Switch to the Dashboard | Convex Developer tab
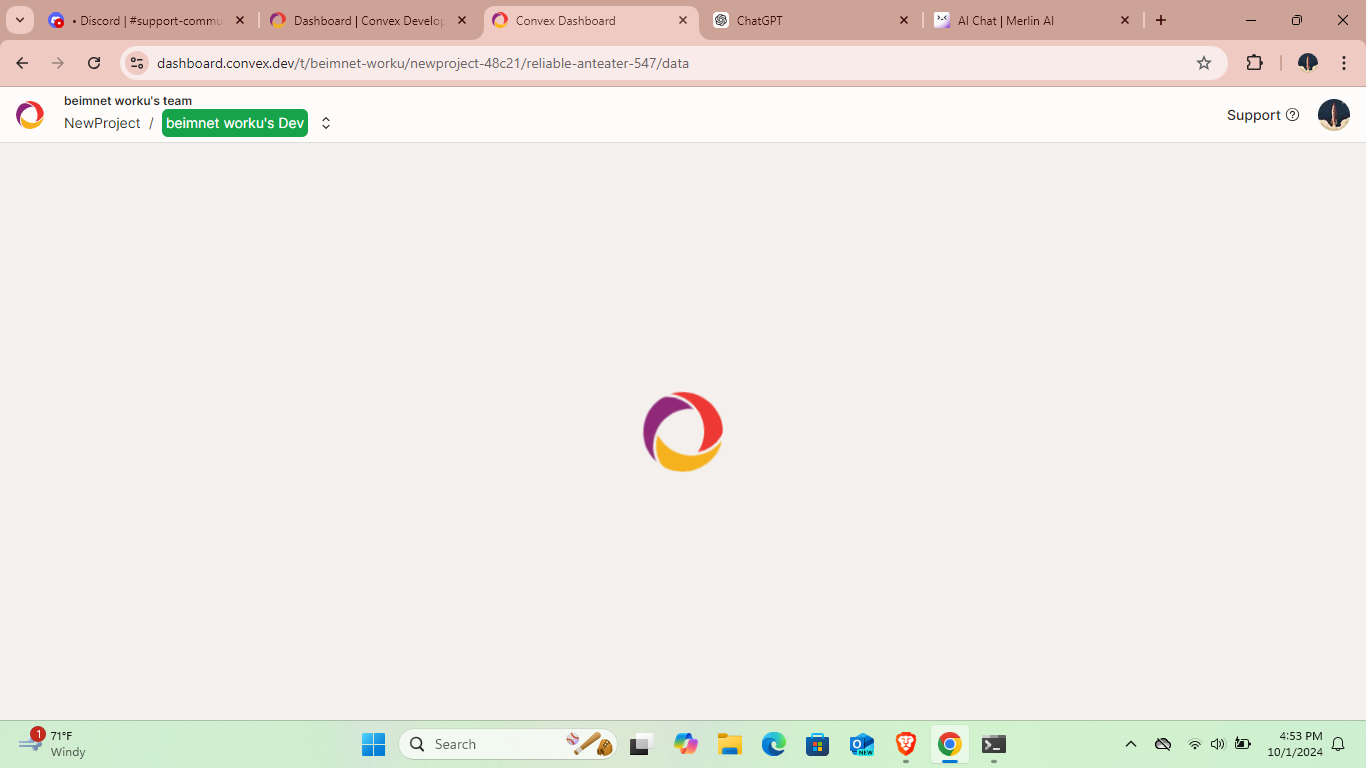Viewport: 1366px width, 768px height. pos(368,20)
